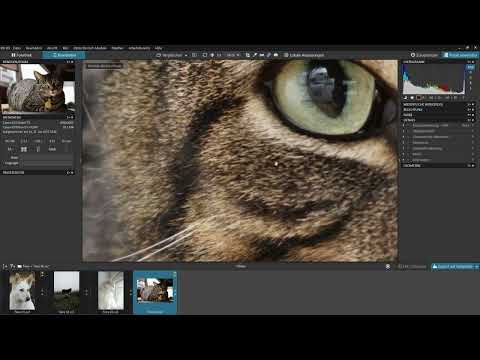The width and height of the screenshot is (480, 360).
Task: Open the Vergleichen dropdown arrow
Action: click(x=186, y=55)
